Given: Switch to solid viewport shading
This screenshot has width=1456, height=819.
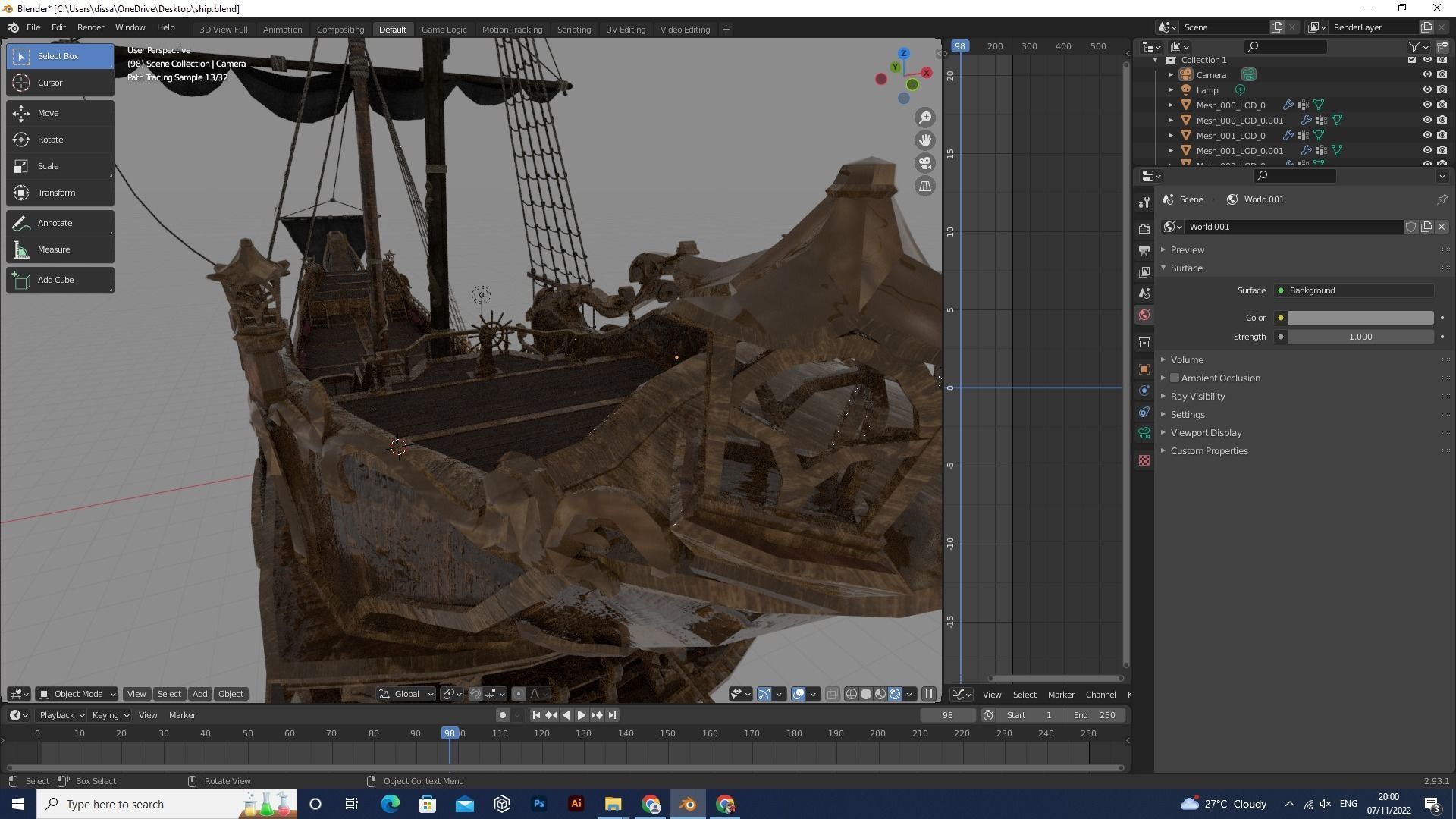Looking at the screenshot, I should 866,694.
